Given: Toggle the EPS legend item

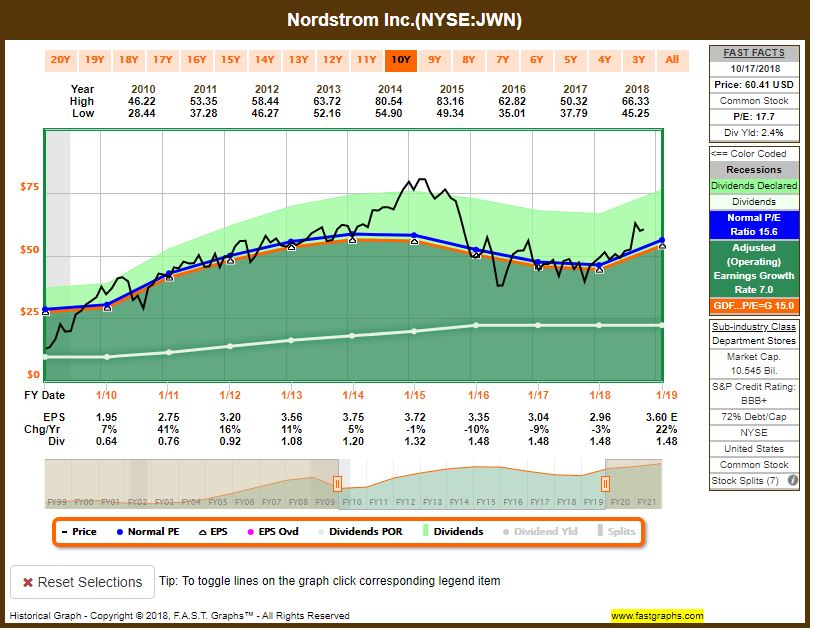Looking at the screenshot, I should [213, 531].
